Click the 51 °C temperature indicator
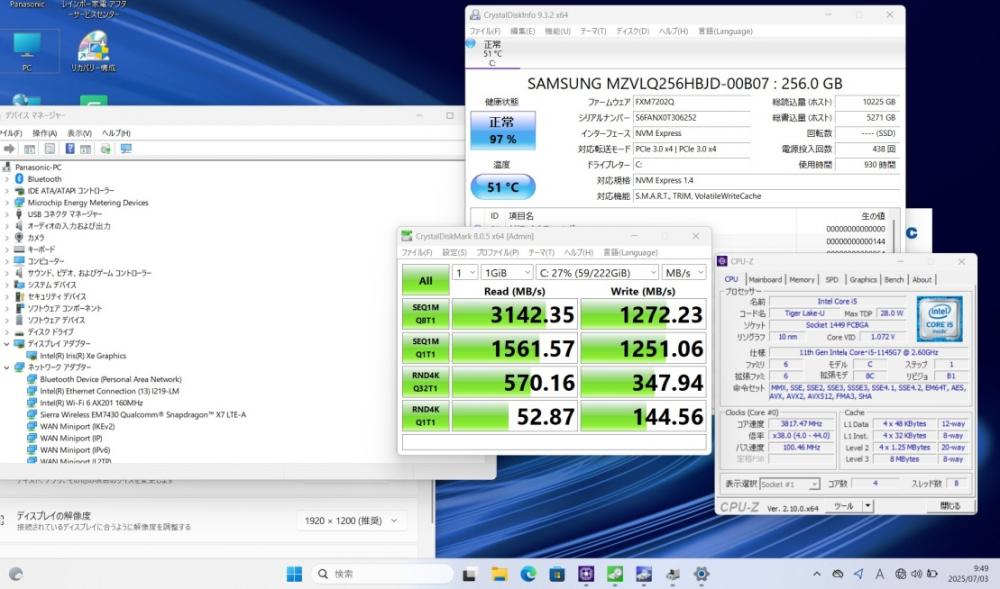Image resolution: width=1000 pixels, height=589 pixels. pos(503,187)
